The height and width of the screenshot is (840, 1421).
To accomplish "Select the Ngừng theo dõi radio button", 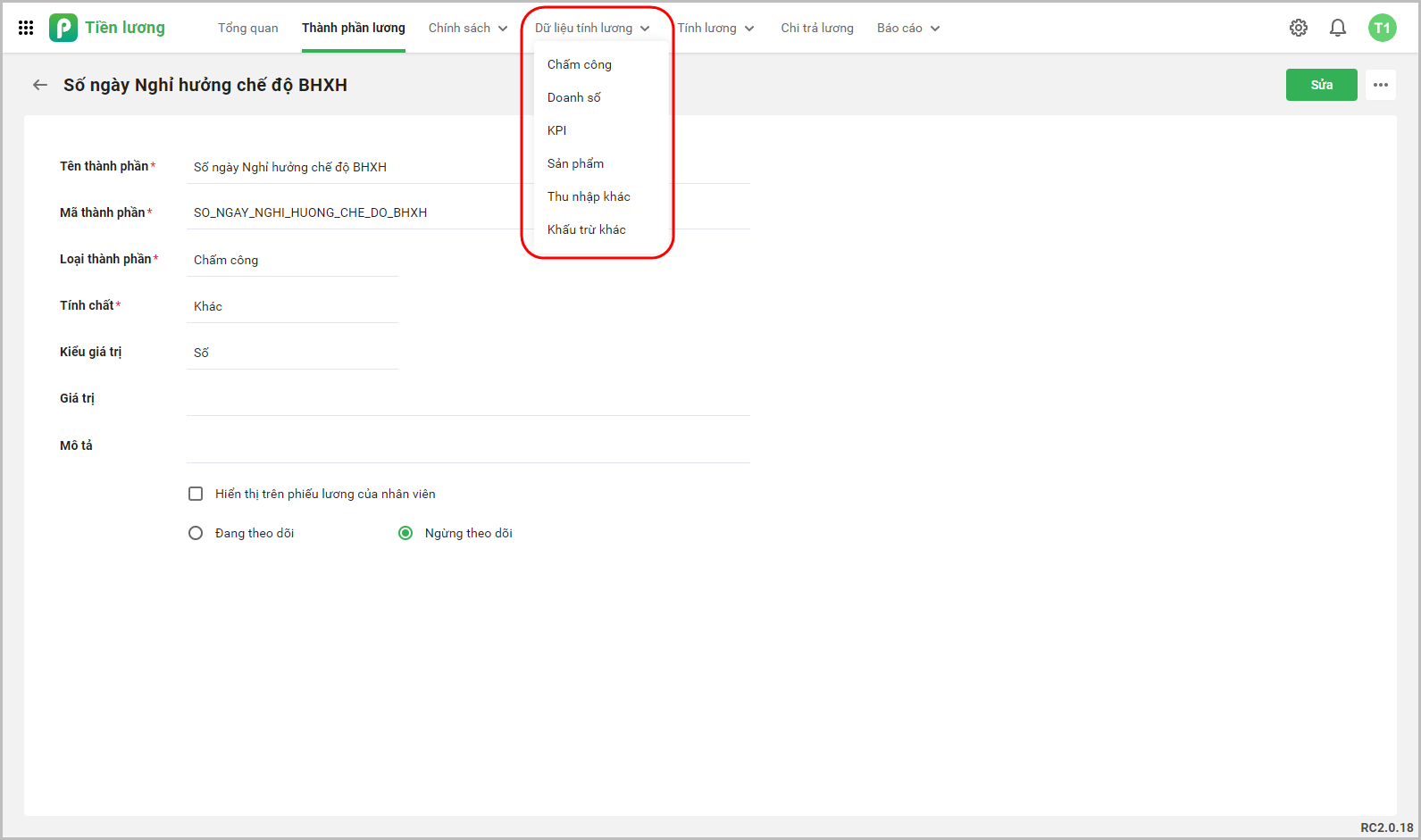I will (405, 533).
